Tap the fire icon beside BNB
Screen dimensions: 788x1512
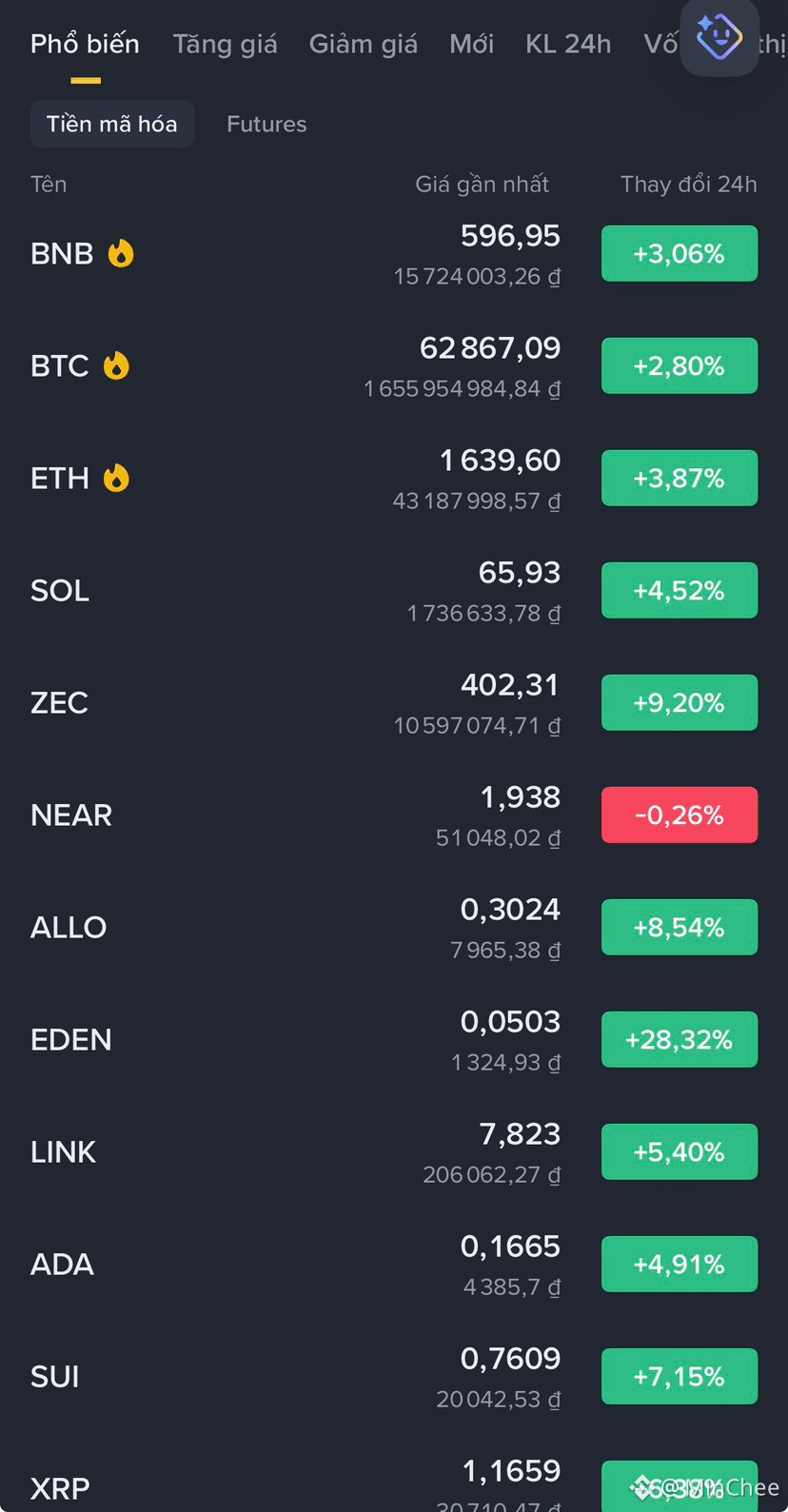point(121,253)
